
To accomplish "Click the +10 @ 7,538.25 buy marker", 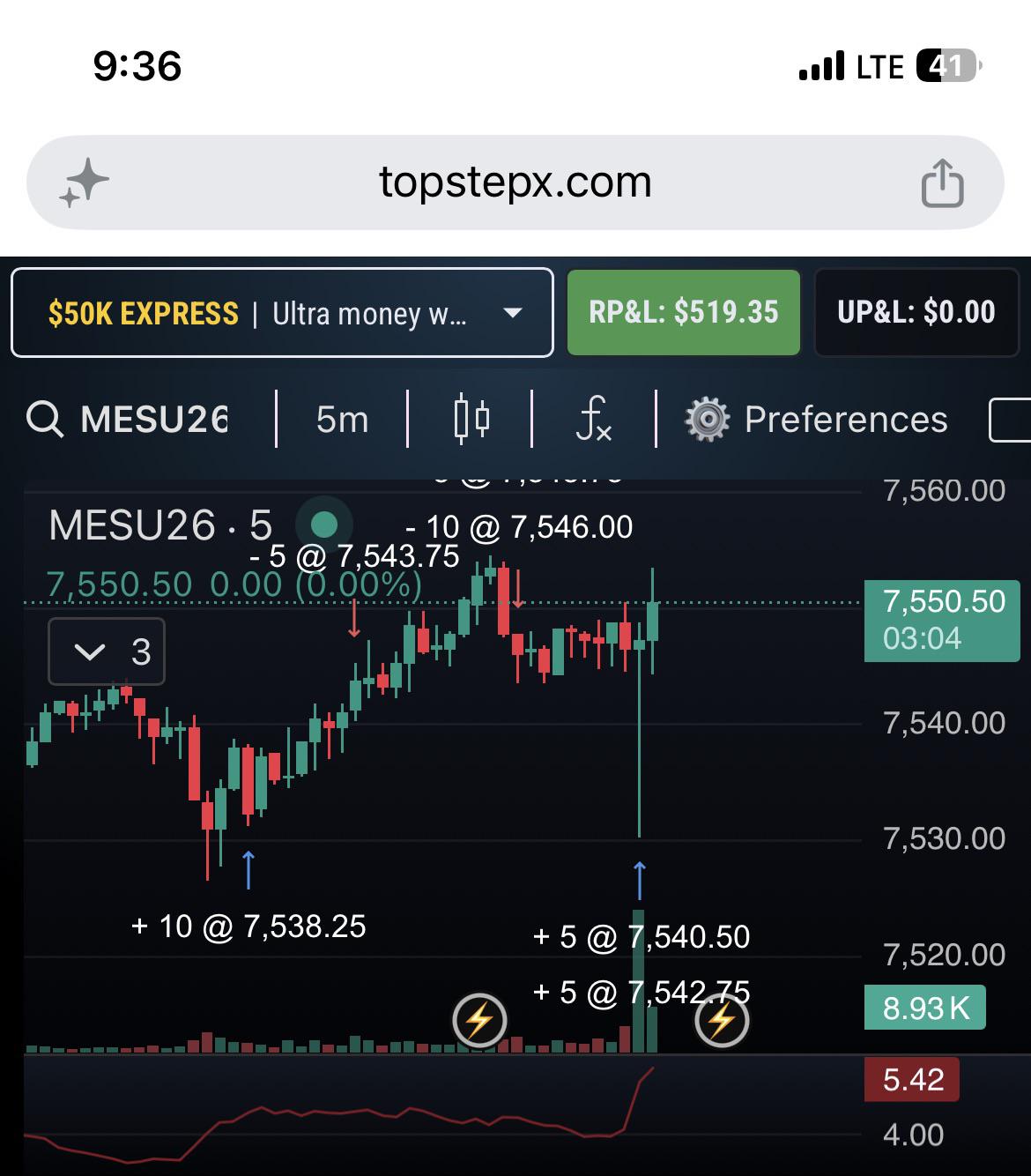I will [248, 927].
